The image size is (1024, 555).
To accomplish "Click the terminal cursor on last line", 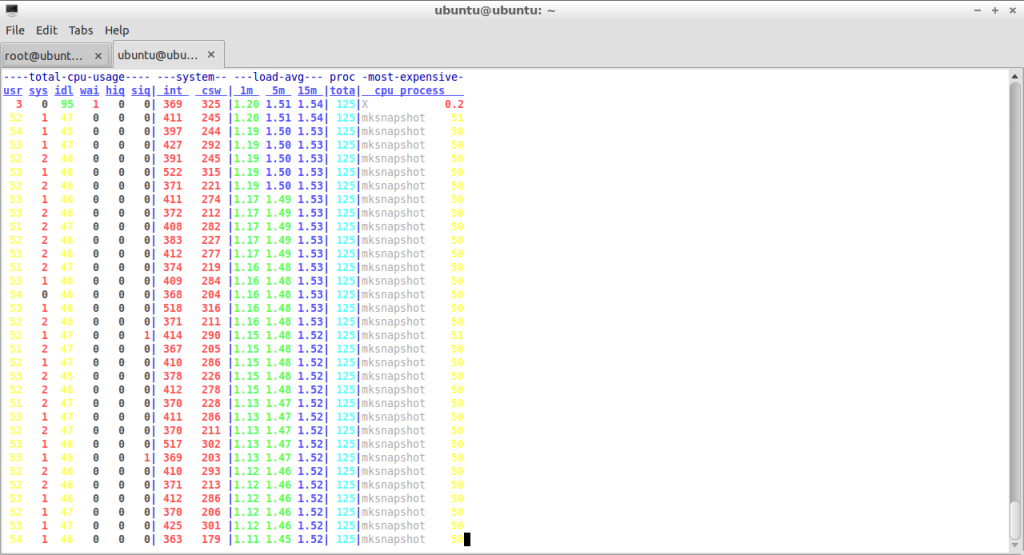I will (467, 539).
